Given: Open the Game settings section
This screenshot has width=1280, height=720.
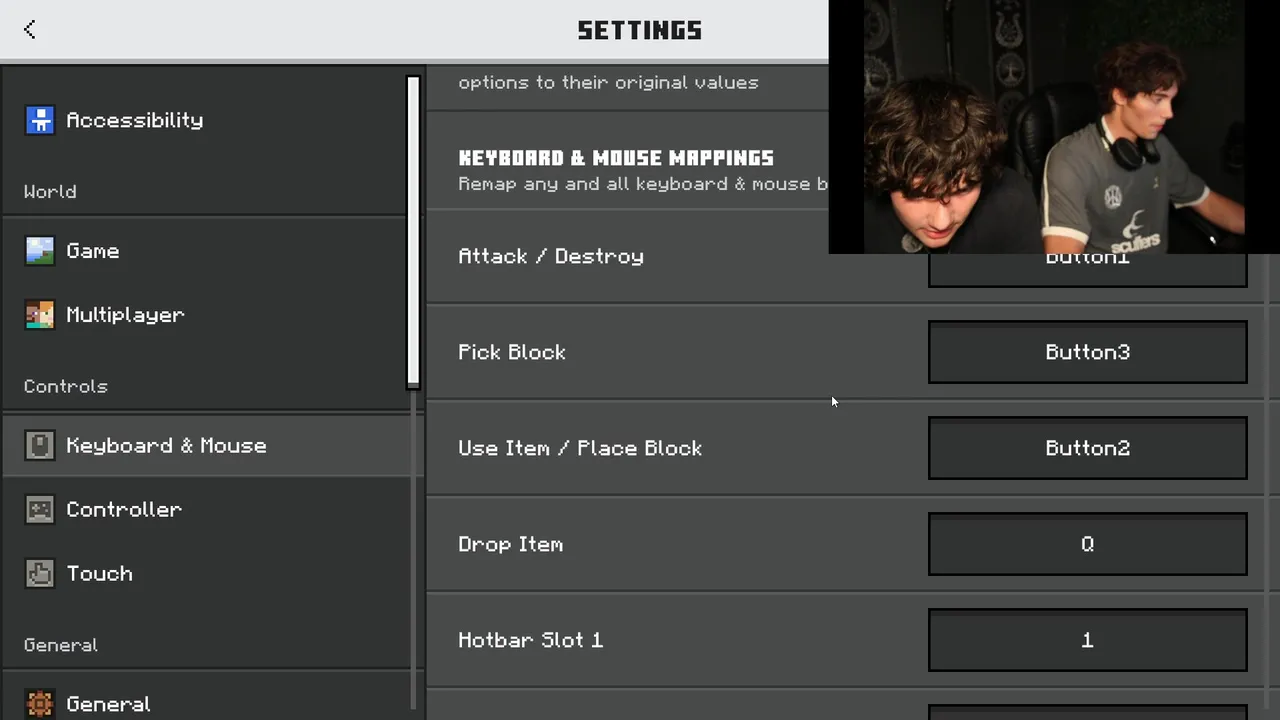Looking at the screenshot, I should point(93,251).
